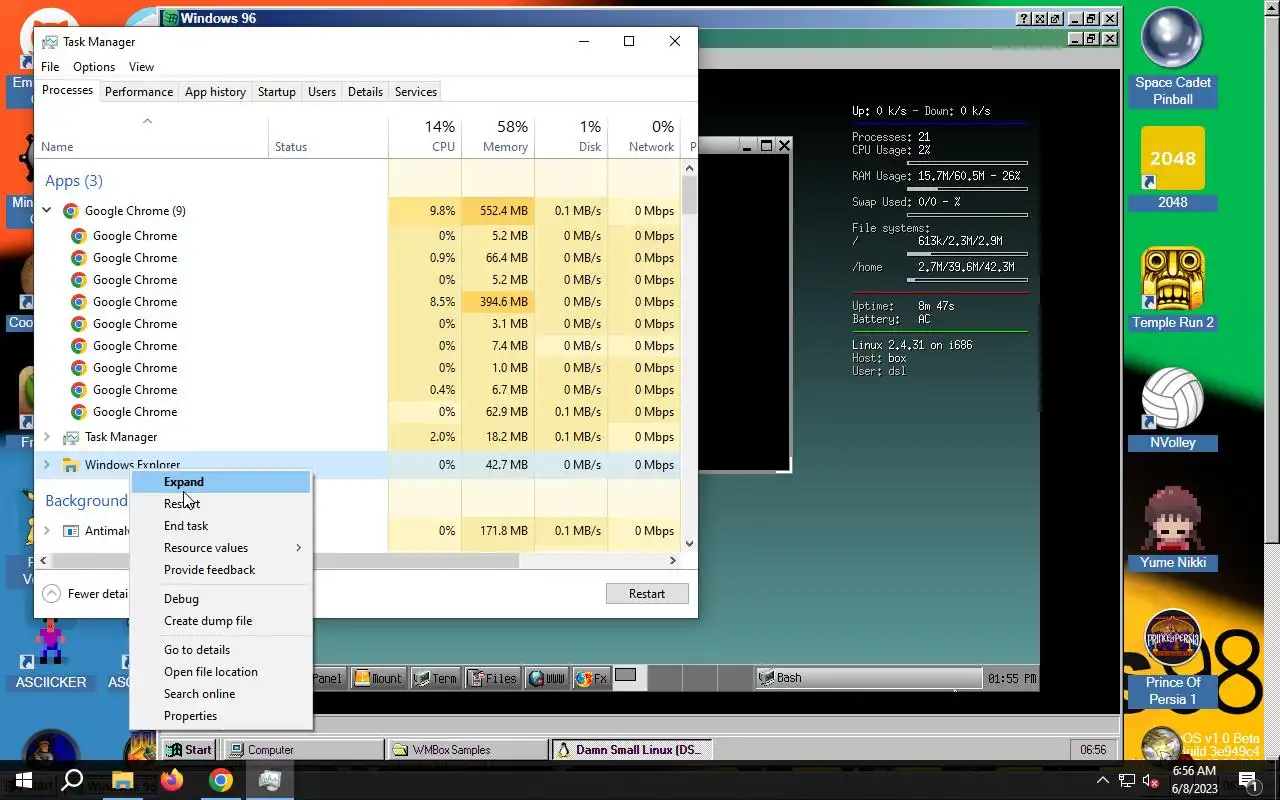The height and width of the screenshot is (800, 1280).
Task: Click the sort arrow above Name column
Action: (x=147, y=121)
